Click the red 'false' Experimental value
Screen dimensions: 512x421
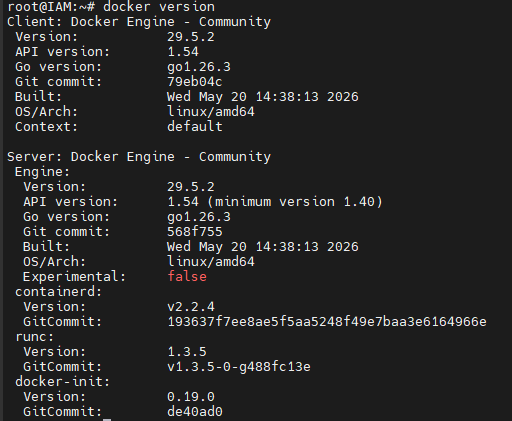[x=187, y=276]
